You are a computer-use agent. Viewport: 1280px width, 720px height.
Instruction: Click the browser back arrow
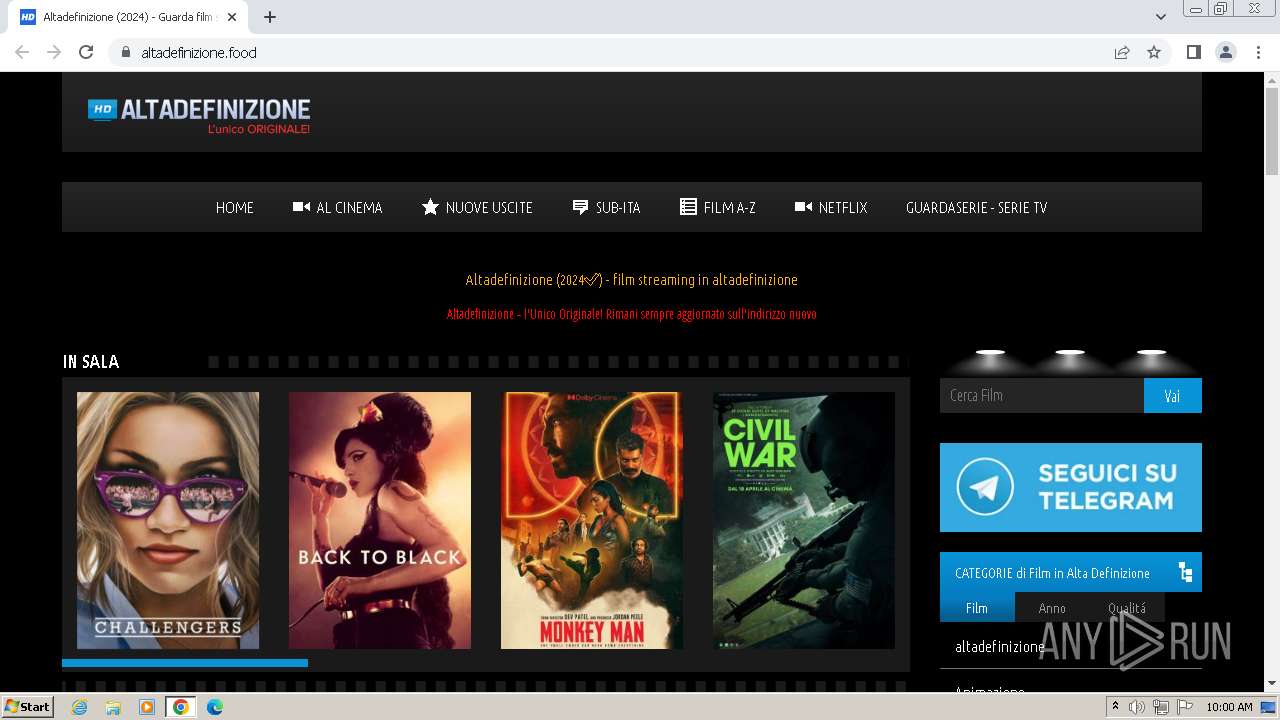(22, 52)
